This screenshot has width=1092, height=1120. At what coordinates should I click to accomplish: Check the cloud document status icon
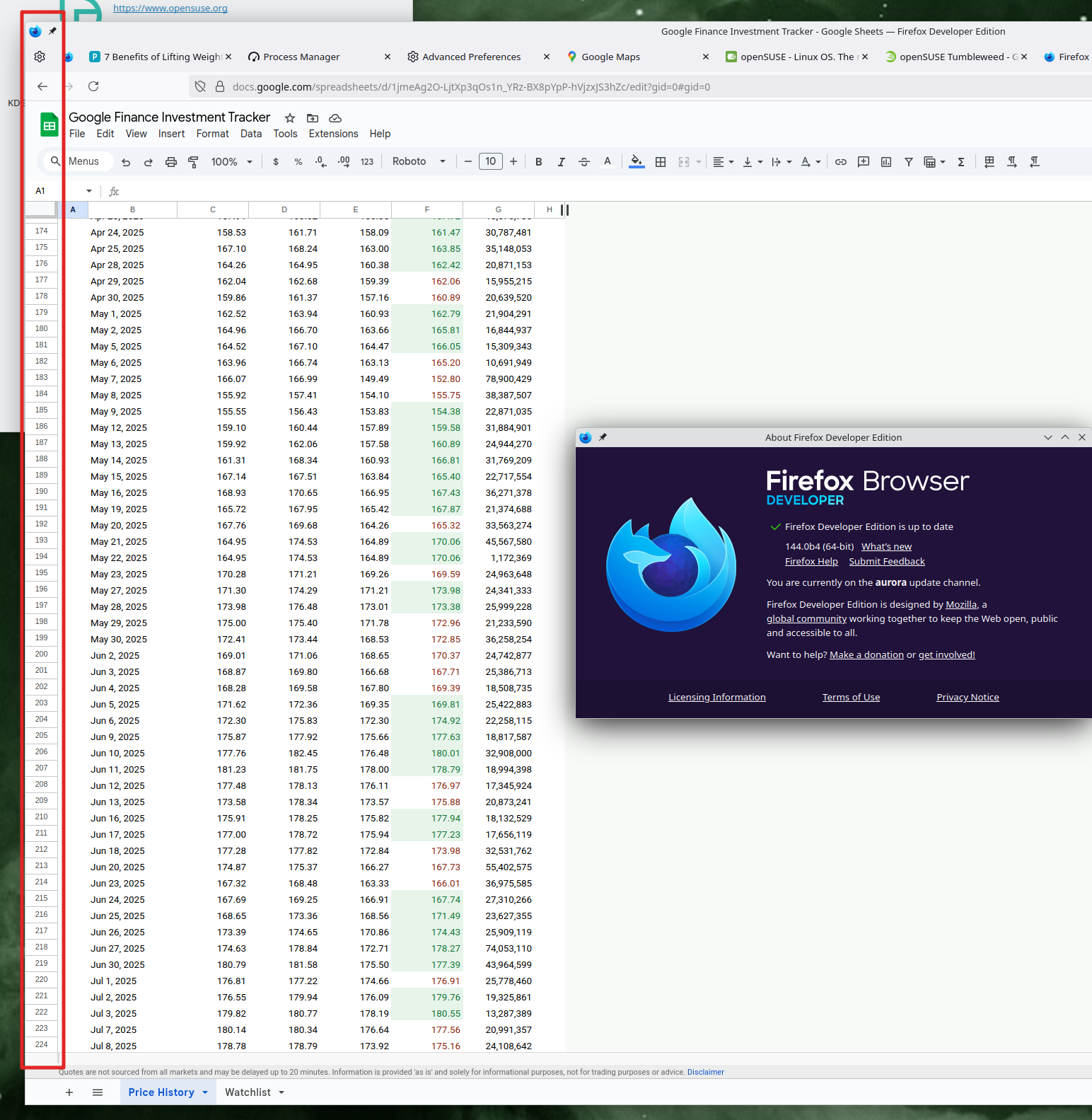coord(335,118)
